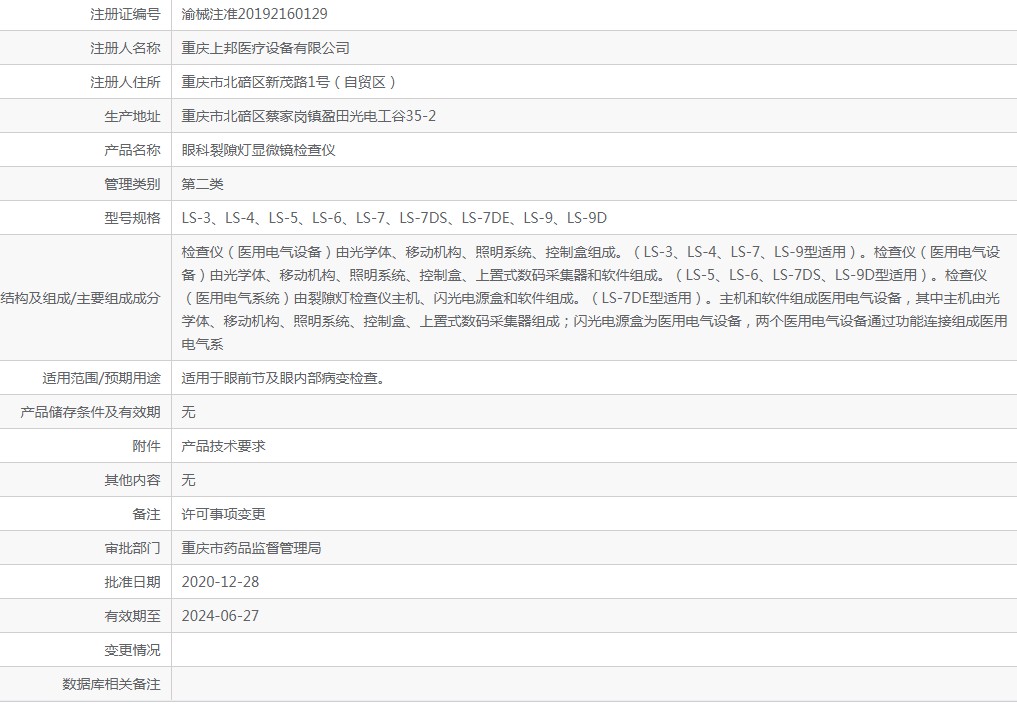The height and width of the screenshot is (705, 1017).
Task: Select 无 value in the 产品储存条件及有效期 row
Action: tap(188, 412)
